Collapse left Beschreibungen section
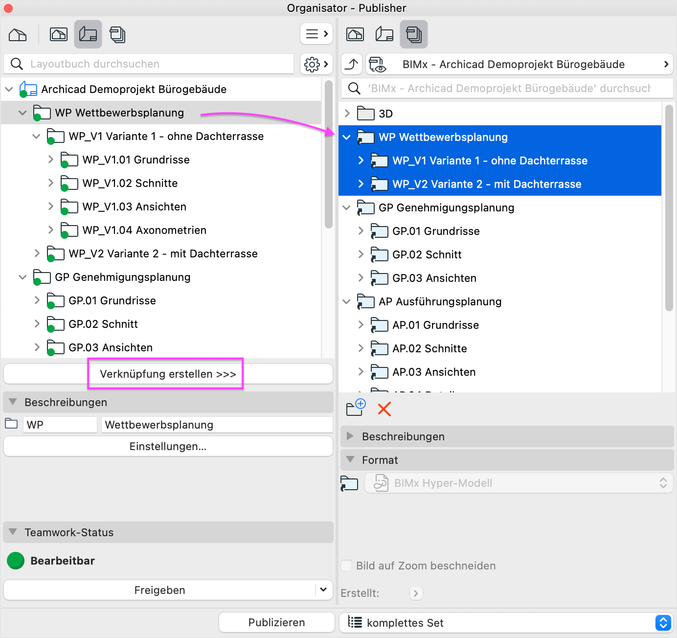 (13, 402)
